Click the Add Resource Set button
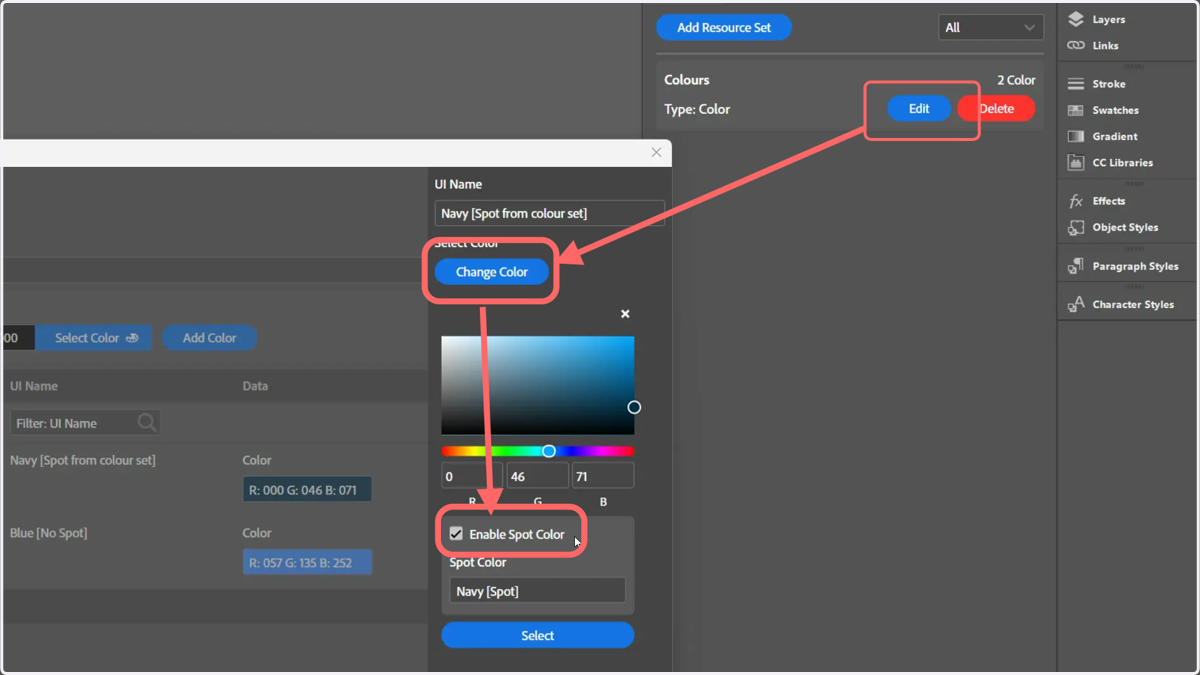This screenshot has width=1200, height=675. click(724, 28)
